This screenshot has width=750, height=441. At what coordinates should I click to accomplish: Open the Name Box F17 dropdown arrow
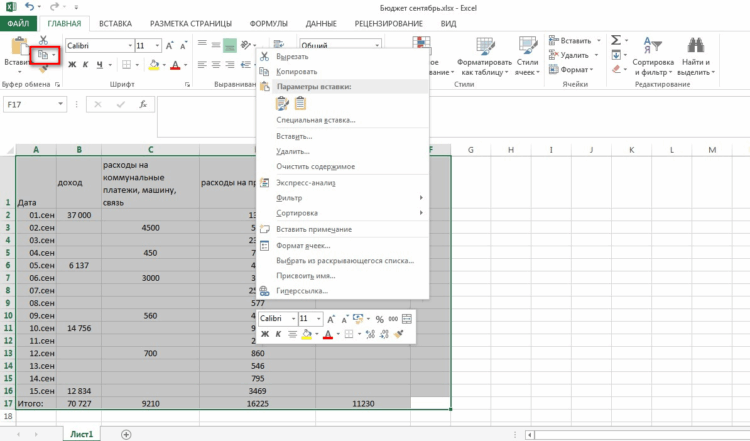click(x=60, y=104)
